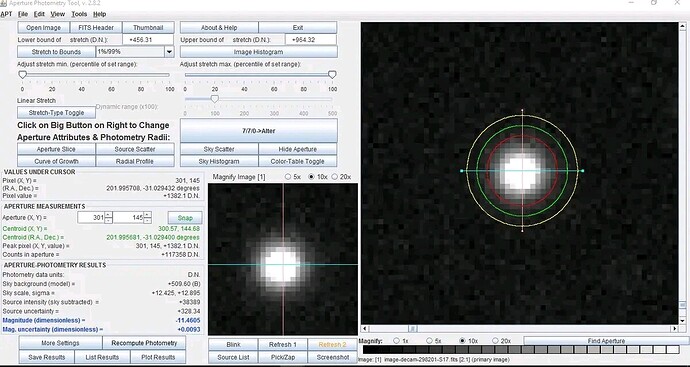Screen dimensions: 690x367
Task: Click into the Aperture X field showing 301
Action: (91, 217)
